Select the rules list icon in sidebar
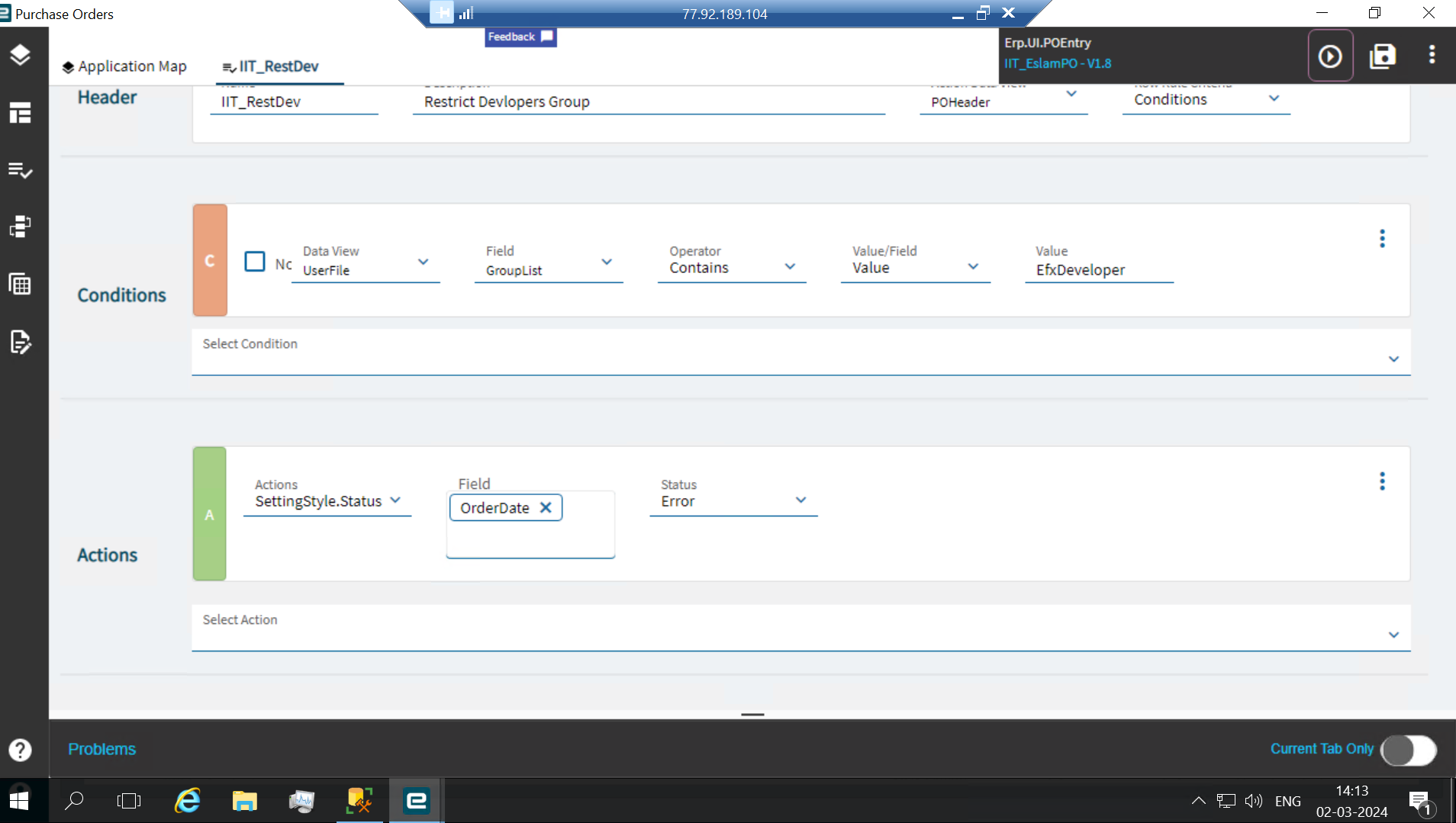The height and width of the screenshot is (823, 1456). click(x=19, y=170)
